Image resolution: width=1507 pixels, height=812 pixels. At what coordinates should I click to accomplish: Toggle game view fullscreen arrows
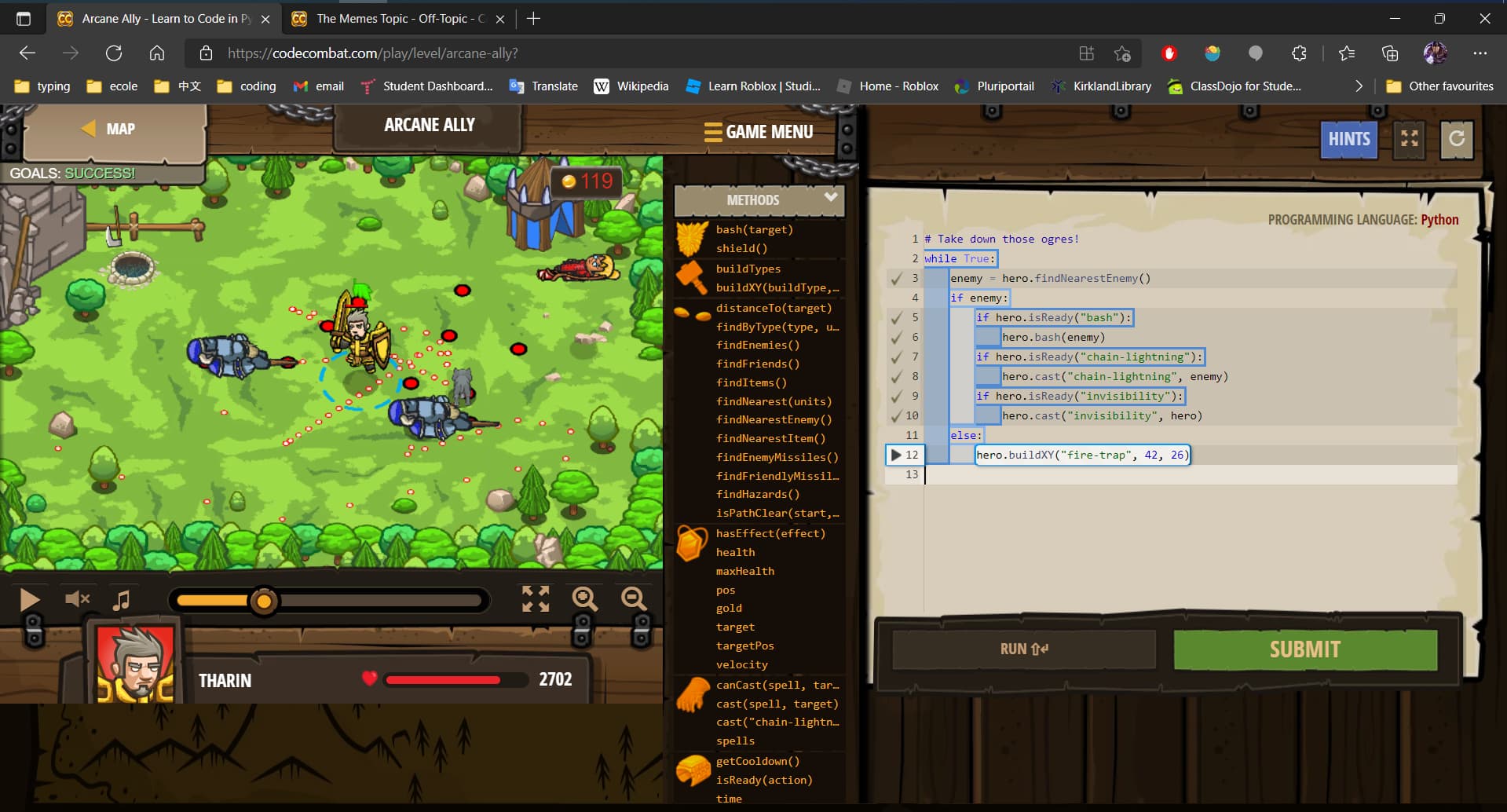pos(536,599)
